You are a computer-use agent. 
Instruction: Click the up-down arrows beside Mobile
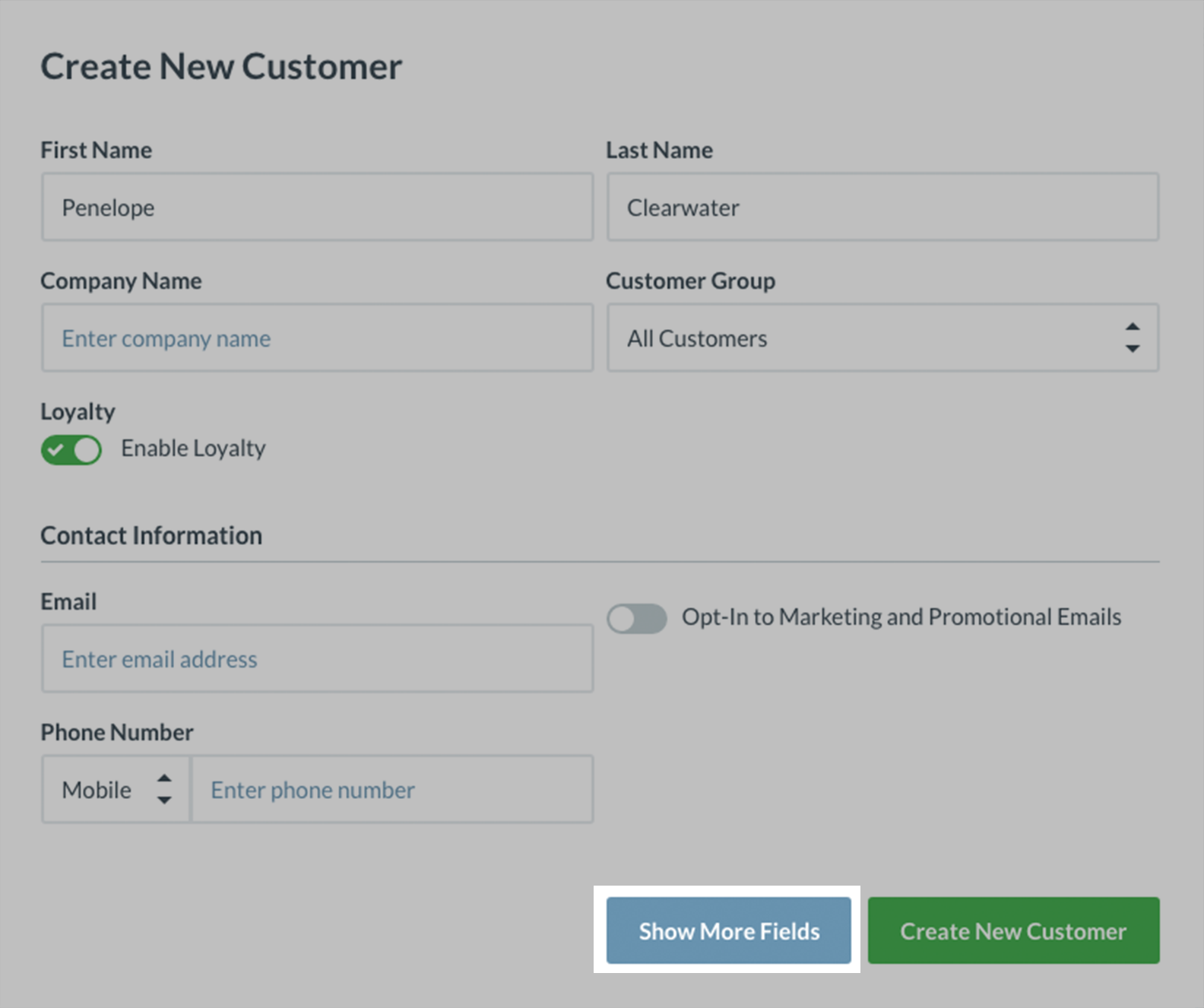[164, 789]
